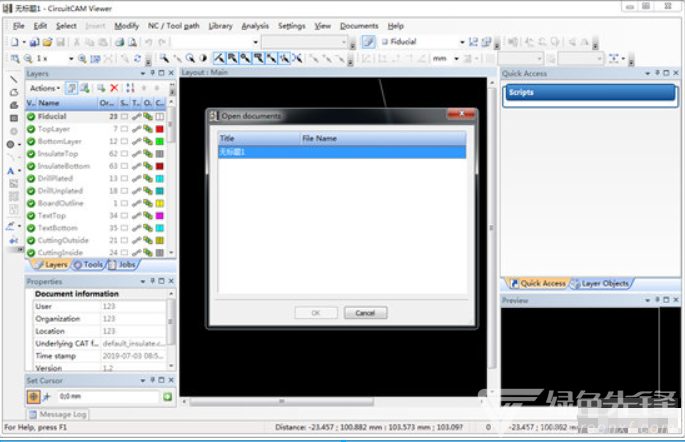685x442 pixels.
Task: Click the New document icon
Action: click(15, 42)
